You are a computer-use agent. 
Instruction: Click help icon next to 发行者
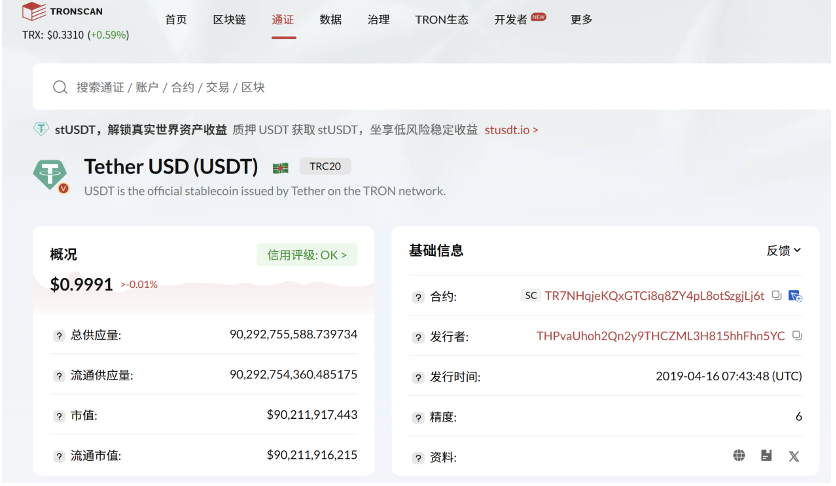pos(418,337)
